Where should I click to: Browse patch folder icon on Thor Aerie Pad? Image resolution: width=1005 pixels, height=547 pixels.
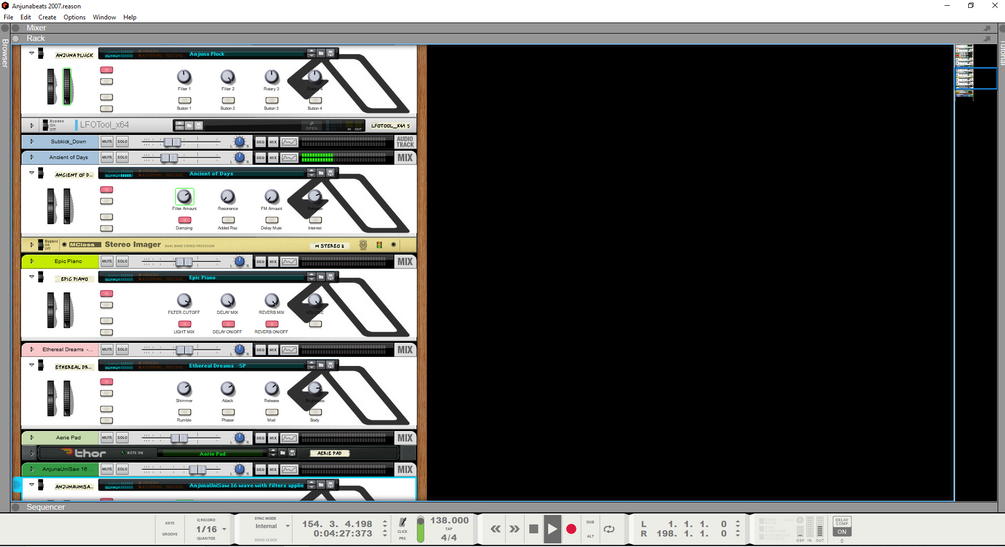283,453
